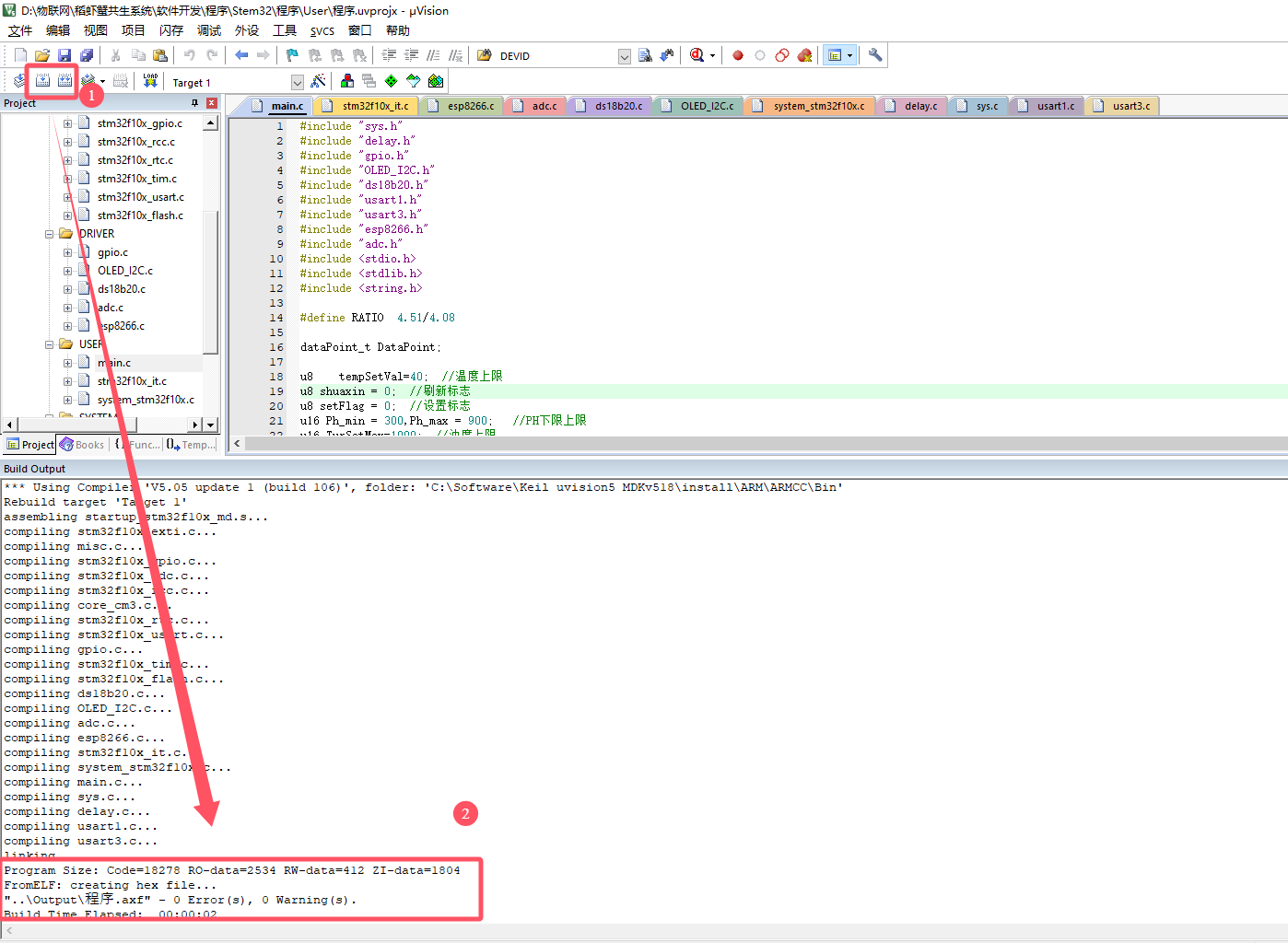Open the 帮助 menu
Image resolution: width=1288 pixels, height=943 pixels.
coord(398,30)
